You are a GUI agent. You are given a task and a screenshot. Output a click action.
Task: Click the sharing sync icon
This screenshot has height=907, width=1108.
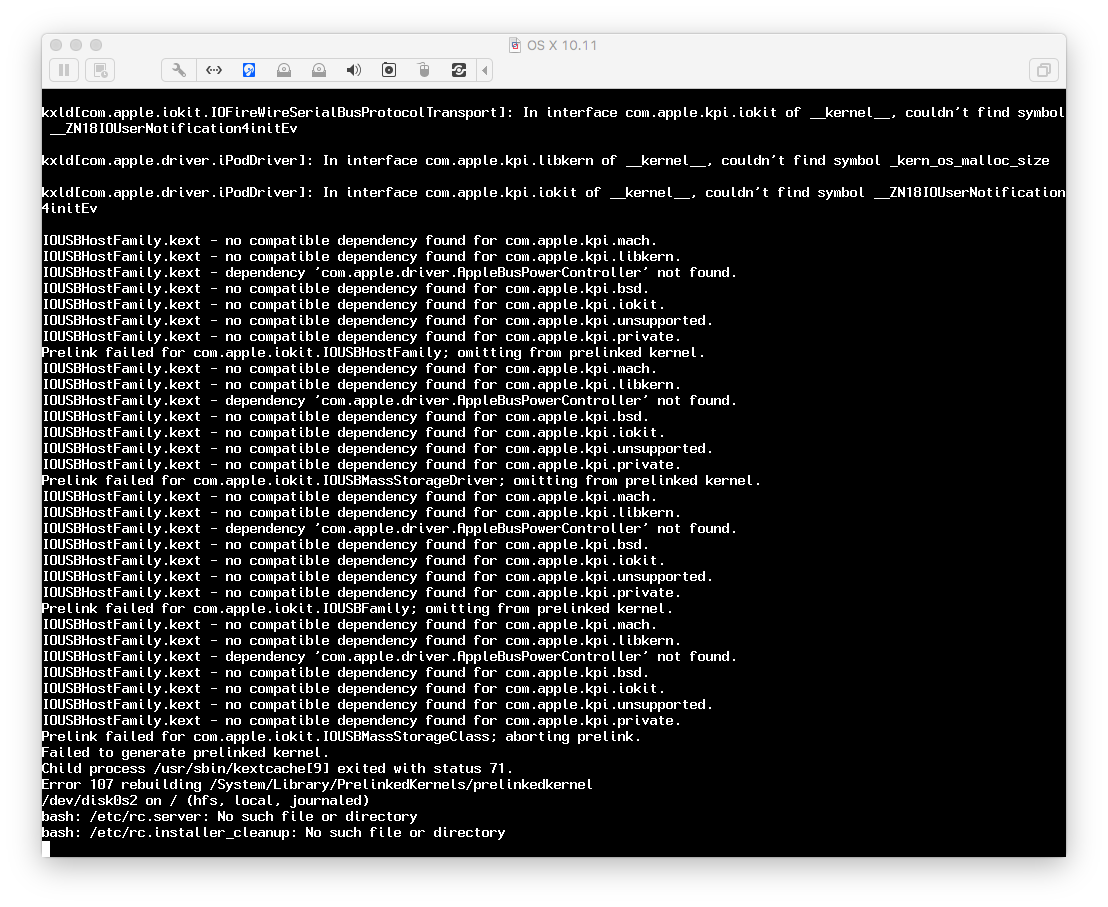pyautogui.click(x=459, y=70)
